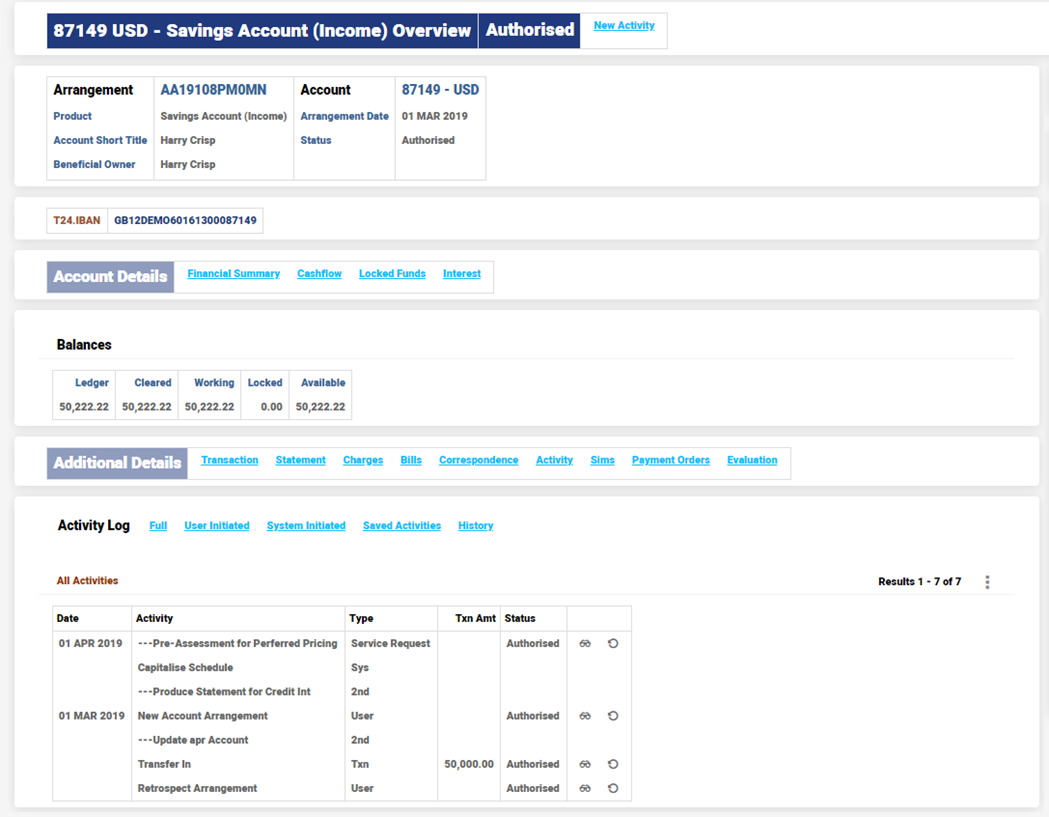This screenshot has height=817, width=1049.
Task: Open the Statement tab in Additional Details
Action: 300,461
